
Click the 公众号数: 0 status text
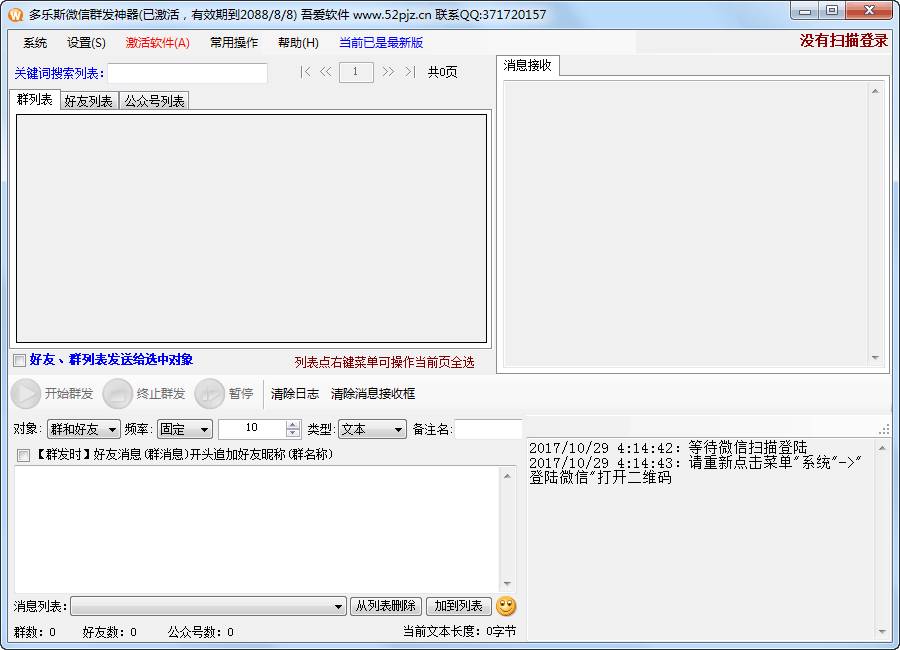pos(200,632)
